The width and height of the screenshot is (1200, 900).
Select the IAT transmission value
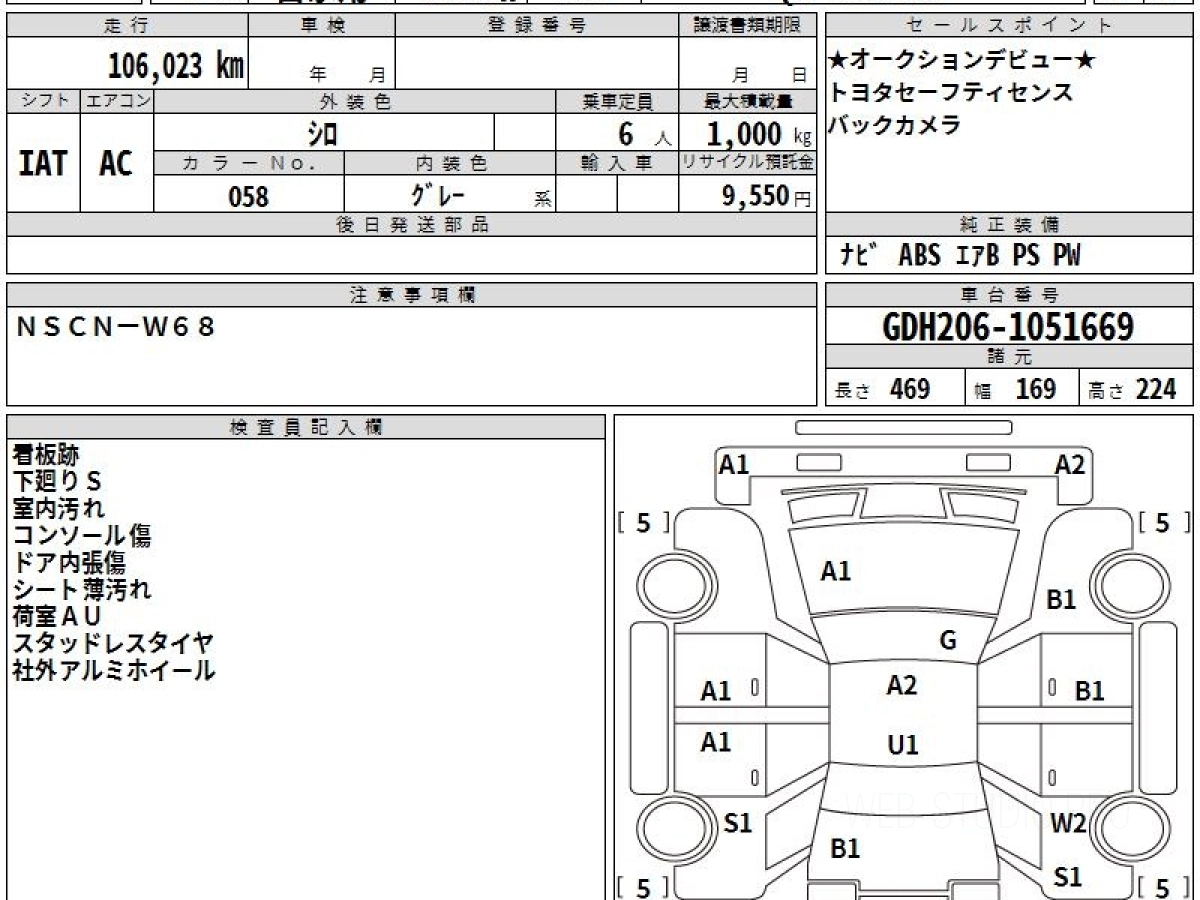pyautogui.click(x=43, y=163)
